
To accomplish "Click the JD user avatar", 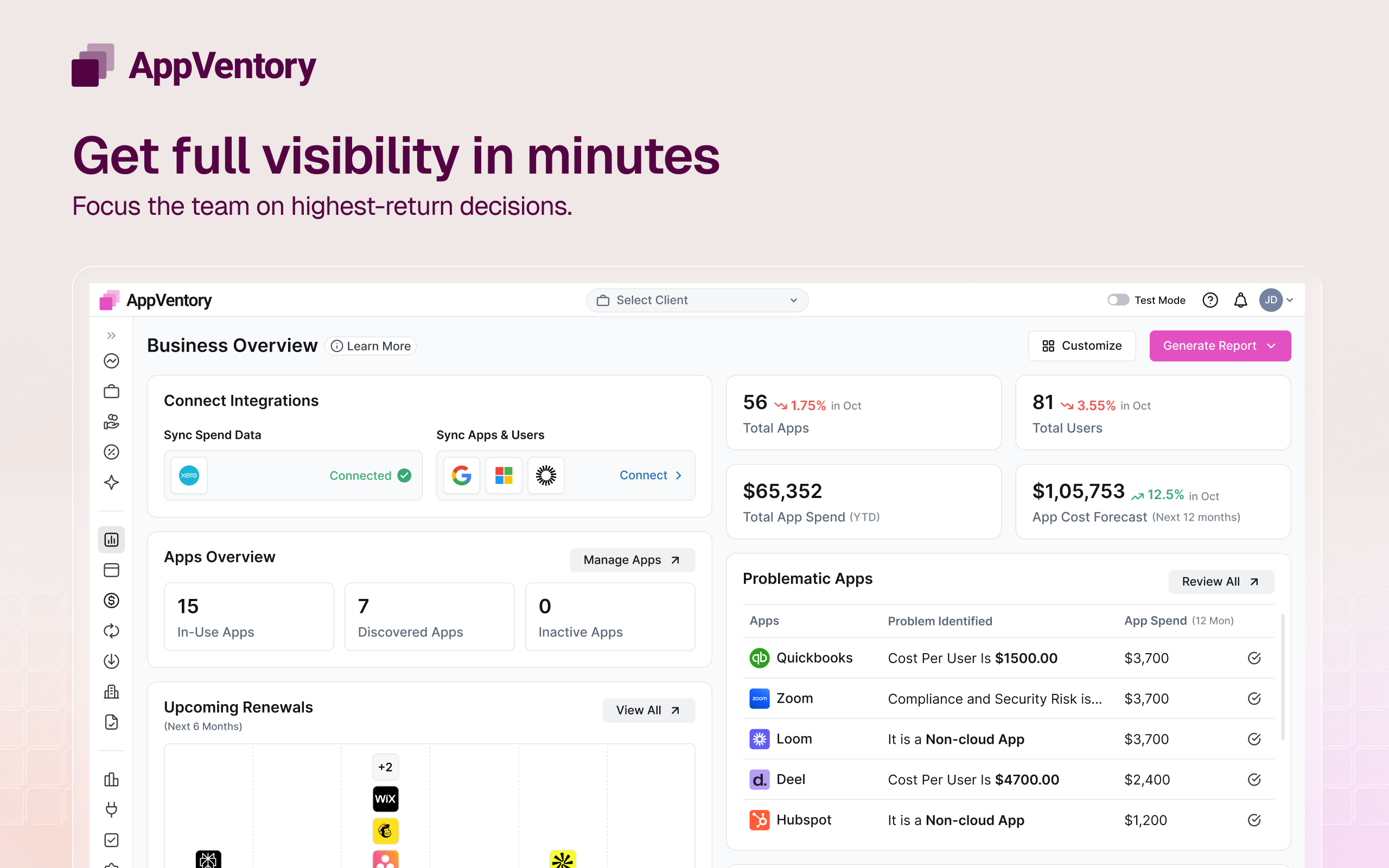I will (x=1271, y=300).
